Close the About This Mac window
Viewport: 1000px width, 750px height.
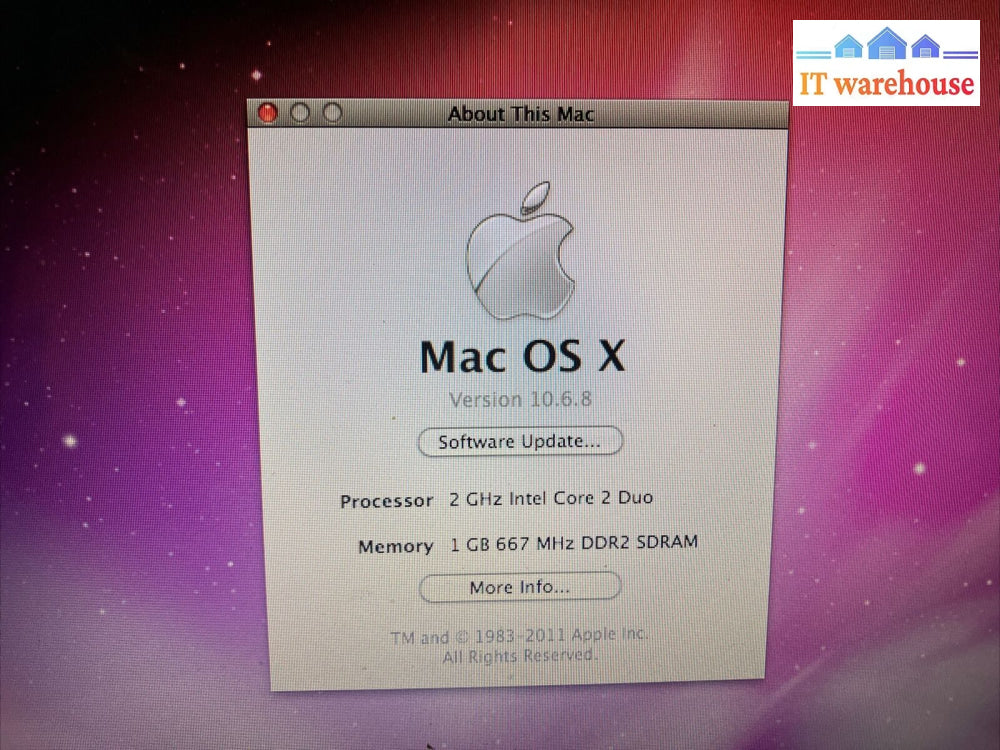pyautogui.click(x=267, y=113)
